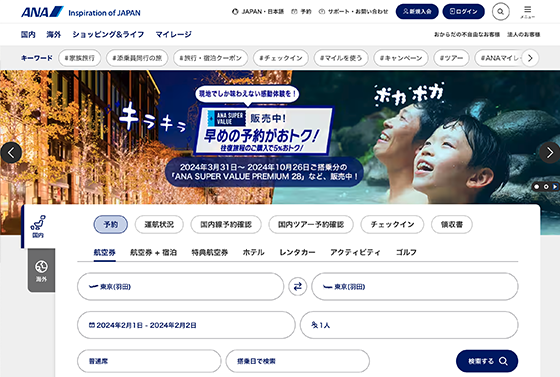Open the 国内 navigation menu

(28, 34)
